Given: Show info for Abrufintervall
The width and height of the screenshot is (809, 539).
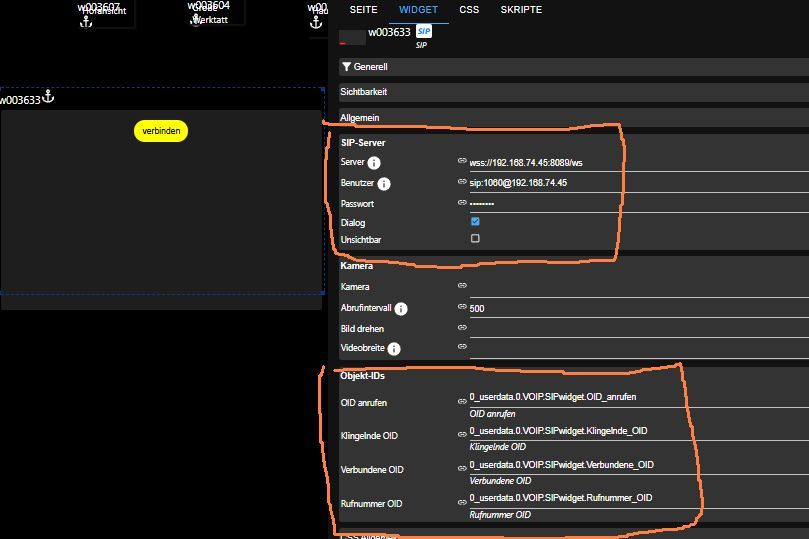Looking at the screenshot, I should click(x=401, y=309).
